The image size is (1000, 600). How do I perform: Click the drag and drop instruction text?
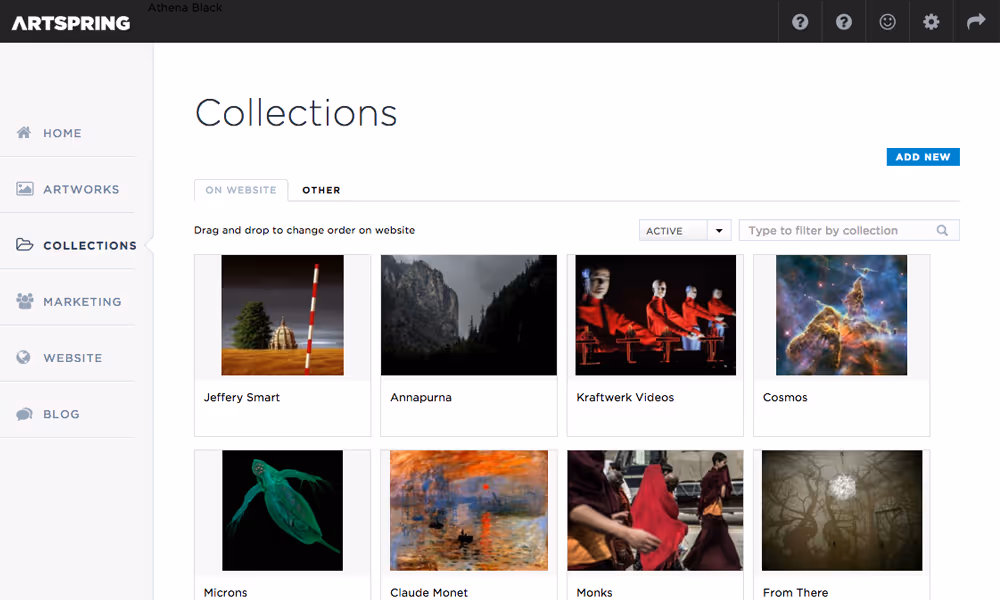tap(304, 230)
